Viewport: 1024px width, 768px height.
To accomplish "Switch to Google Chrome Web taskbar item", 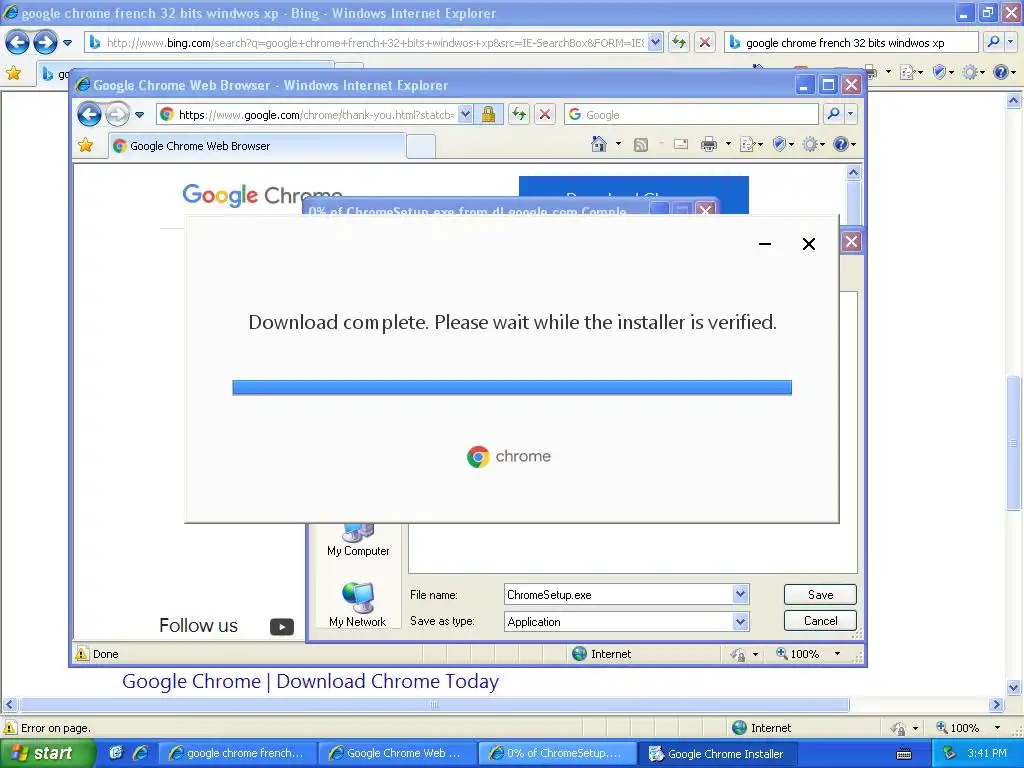I will 398,753.
